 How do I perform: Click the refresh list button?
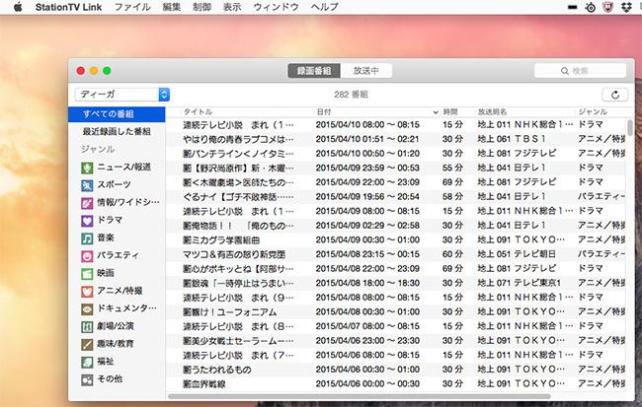coord(615,95)
